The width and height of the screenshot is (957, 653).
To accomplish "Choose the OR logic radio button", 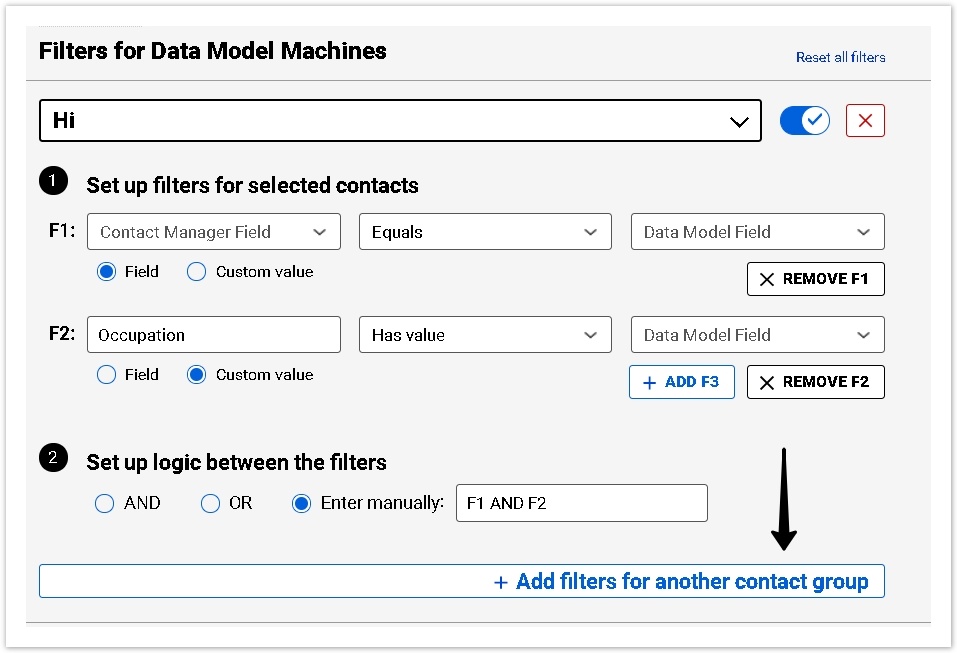I will [x=210, y=504].
